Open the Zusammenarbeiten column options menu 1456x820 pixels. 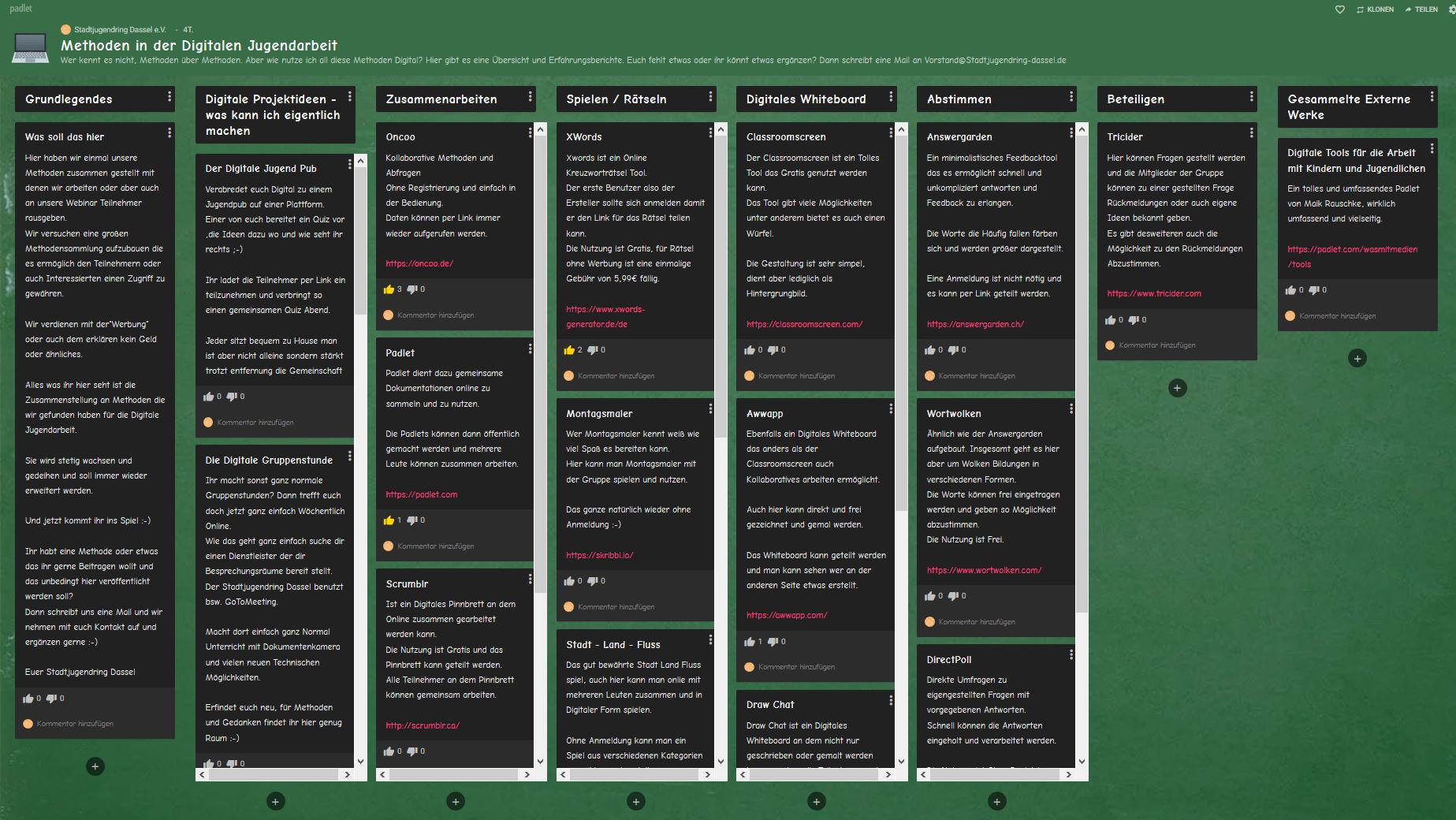pos(531,96)
